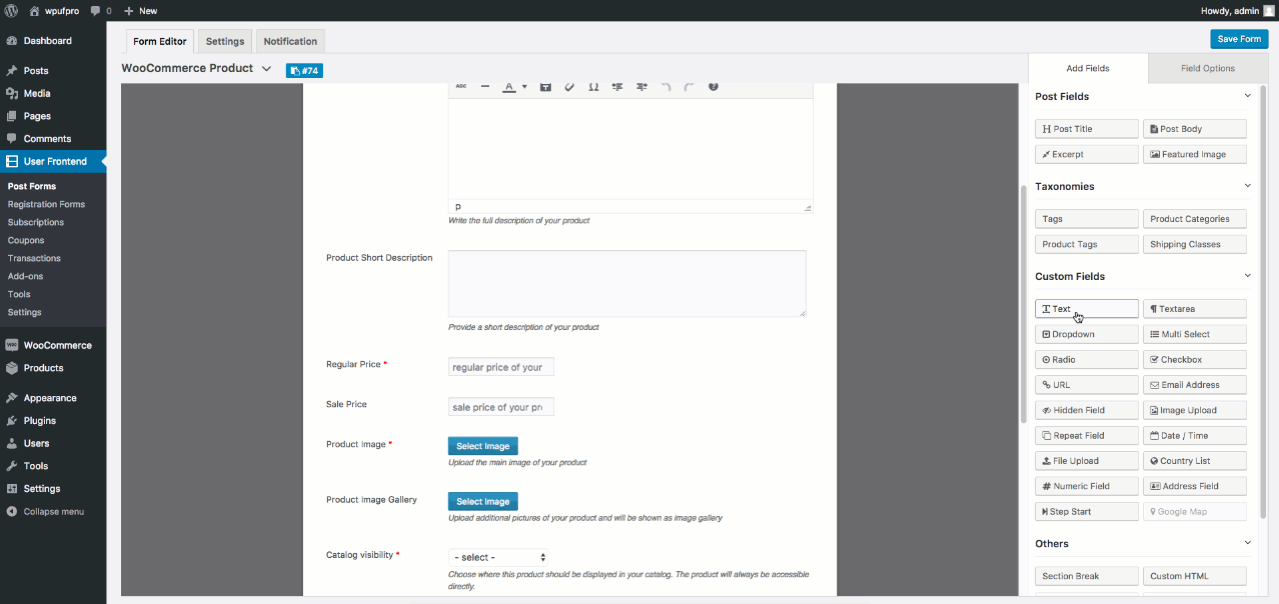The height and width of the screenshot is (604, 1279).
Task: Collapse the Taxonomies section
Action: tap(1247, 186)
